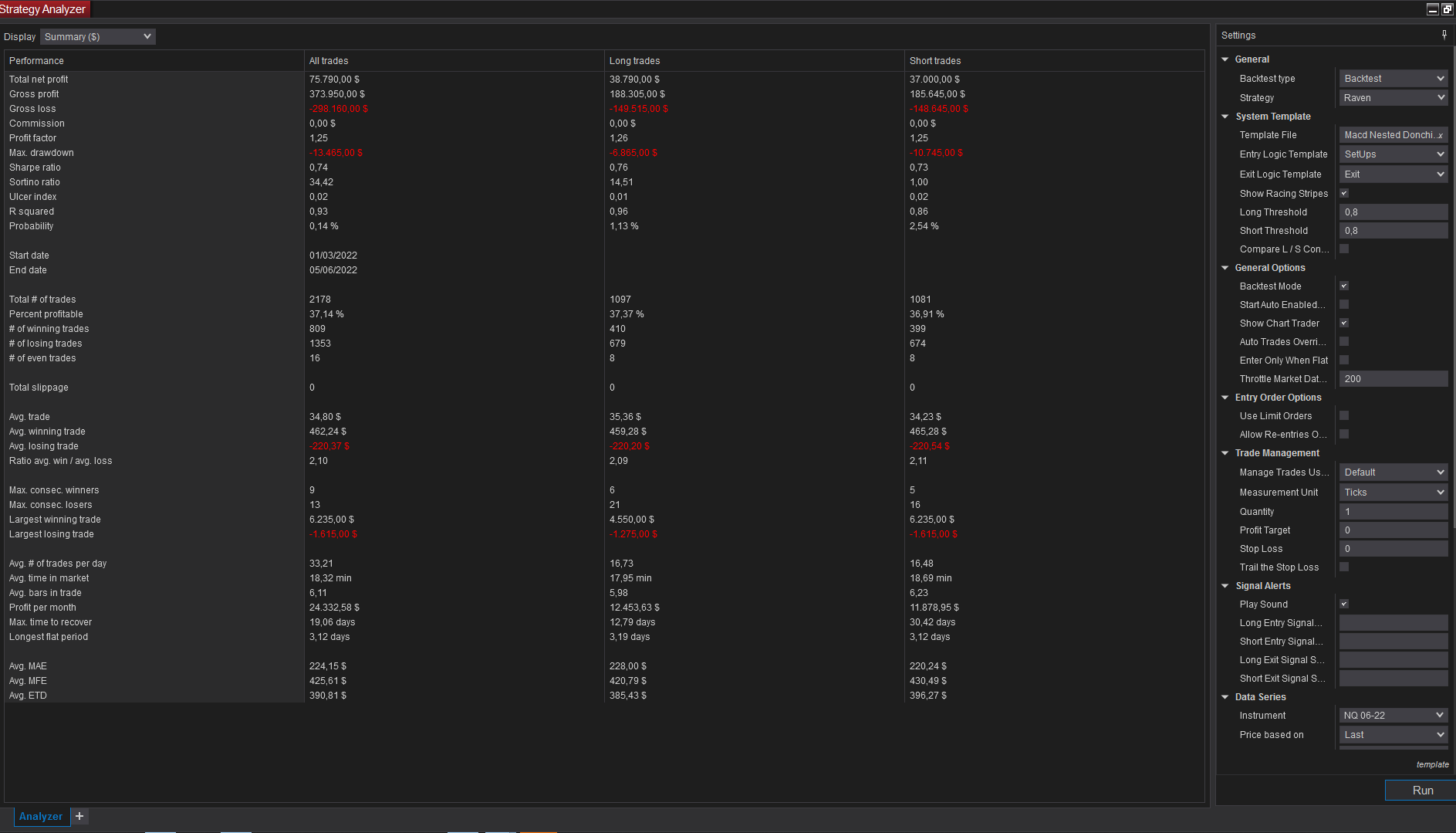The width and height of the screenshot is (1456, 833).
Task: Select the Total net profit row label
Action: [x=39, y=80]
